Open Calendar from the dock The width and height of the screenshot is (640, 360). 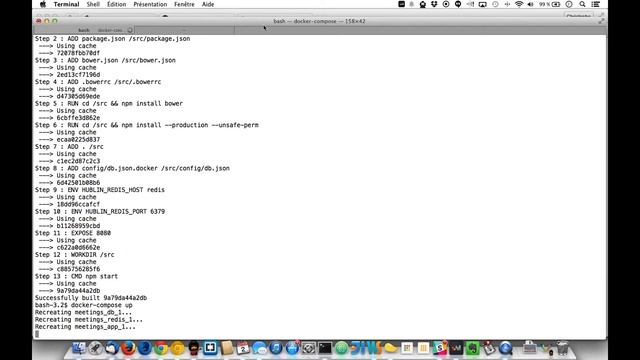tap(243, 348)
